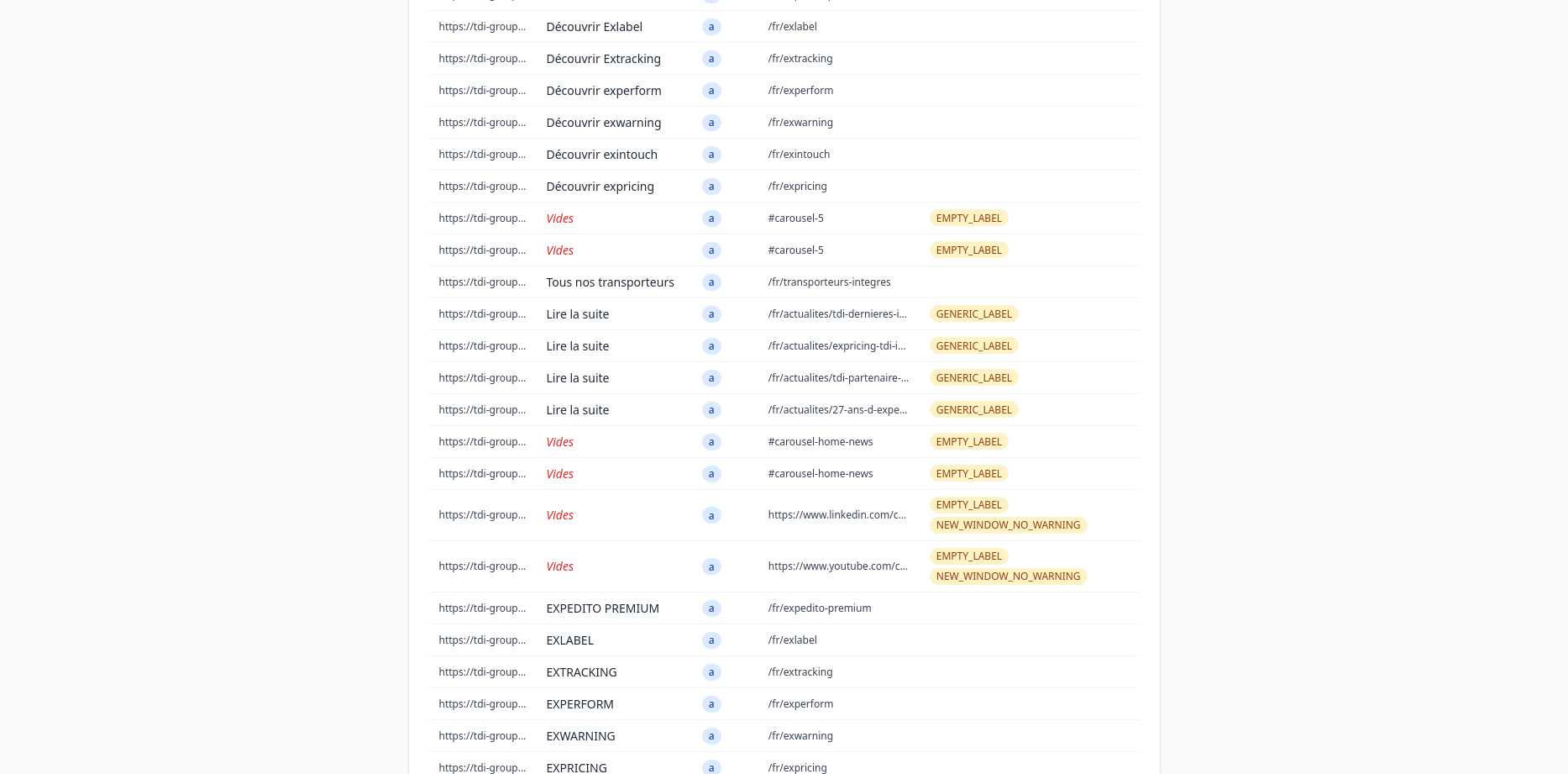Click /fr/exlabel in the Découvrir Exlabel row

[792, 27]
